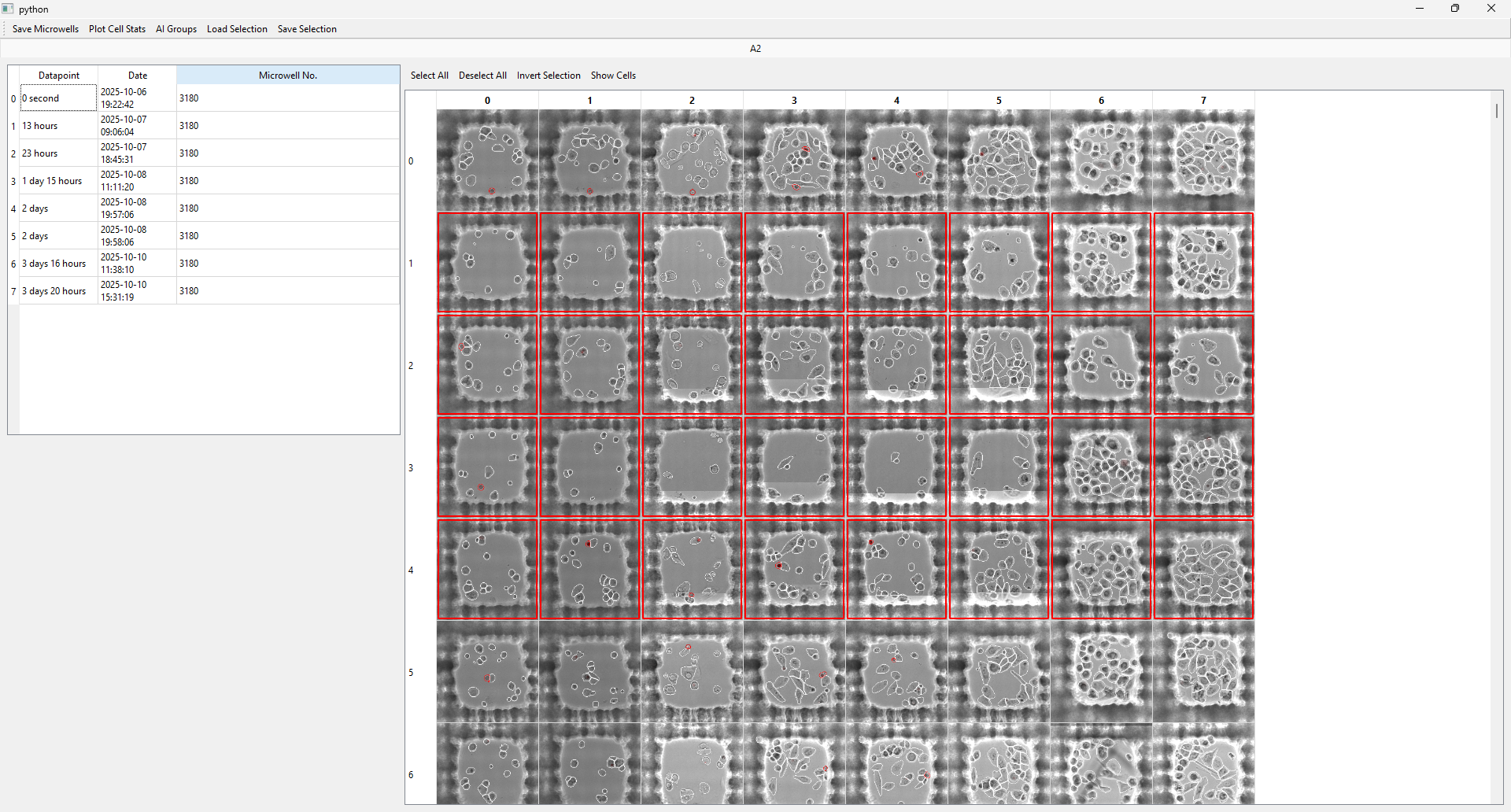Click Invert Selection
The width and height of the screenshot is (1511, 812).
[549, 76]
